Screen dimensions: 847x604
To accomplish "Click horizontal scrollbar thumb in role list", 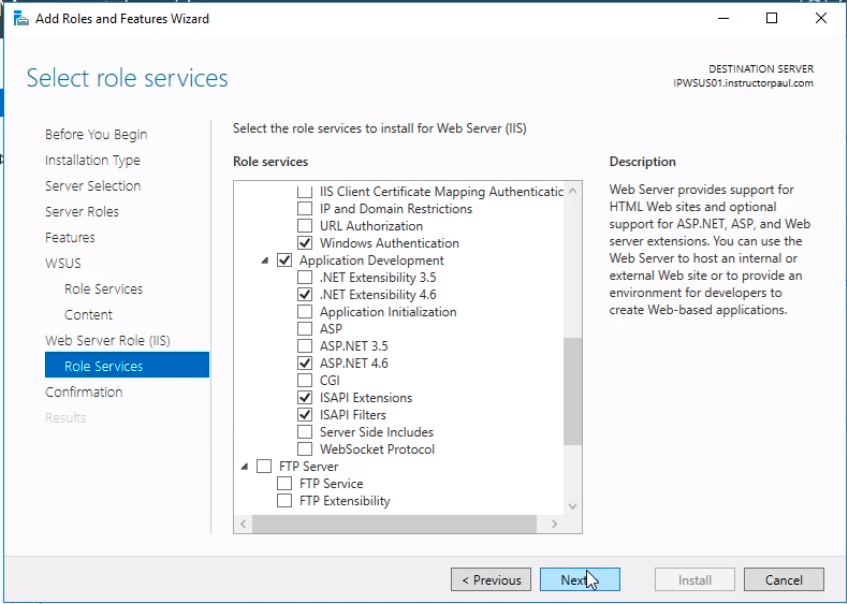I will pos(394,524).
